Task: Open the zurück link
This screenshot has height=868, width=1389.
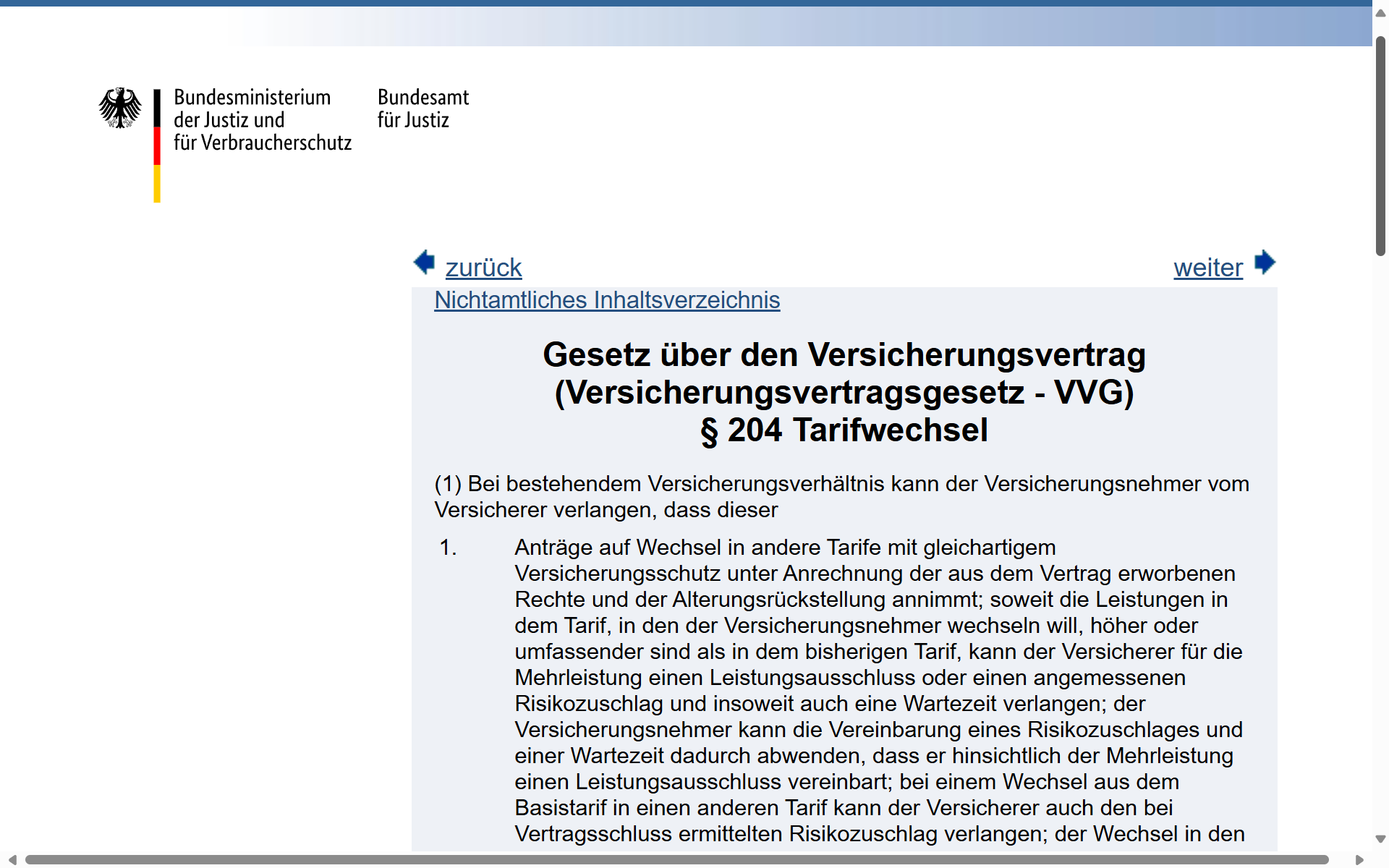Action: (483, 268)
